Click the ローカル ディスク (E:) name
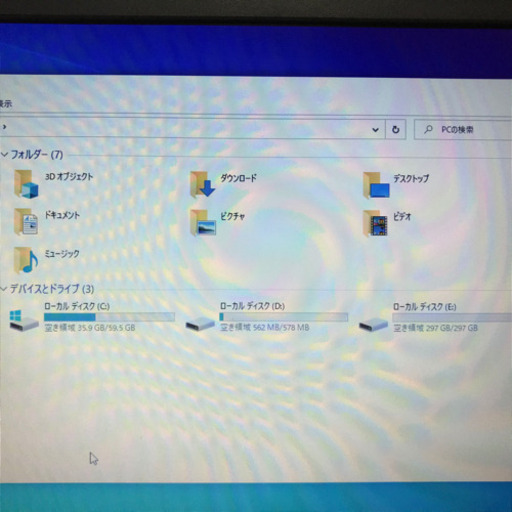 tap(425, 307)
